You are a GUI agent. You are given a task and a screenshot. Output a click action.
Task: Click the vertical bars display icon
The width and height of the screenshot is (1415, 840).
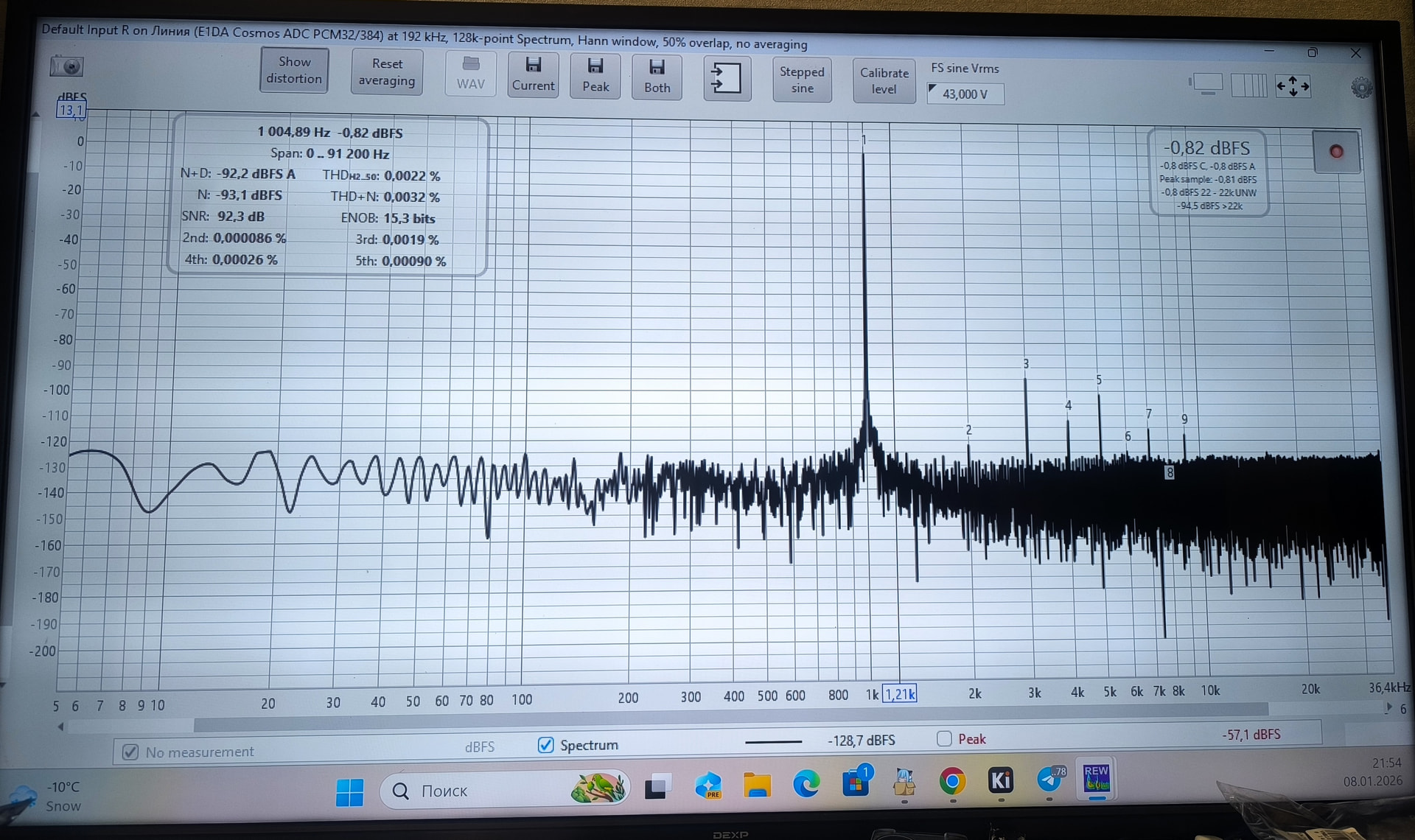[x=1248, y=85]
